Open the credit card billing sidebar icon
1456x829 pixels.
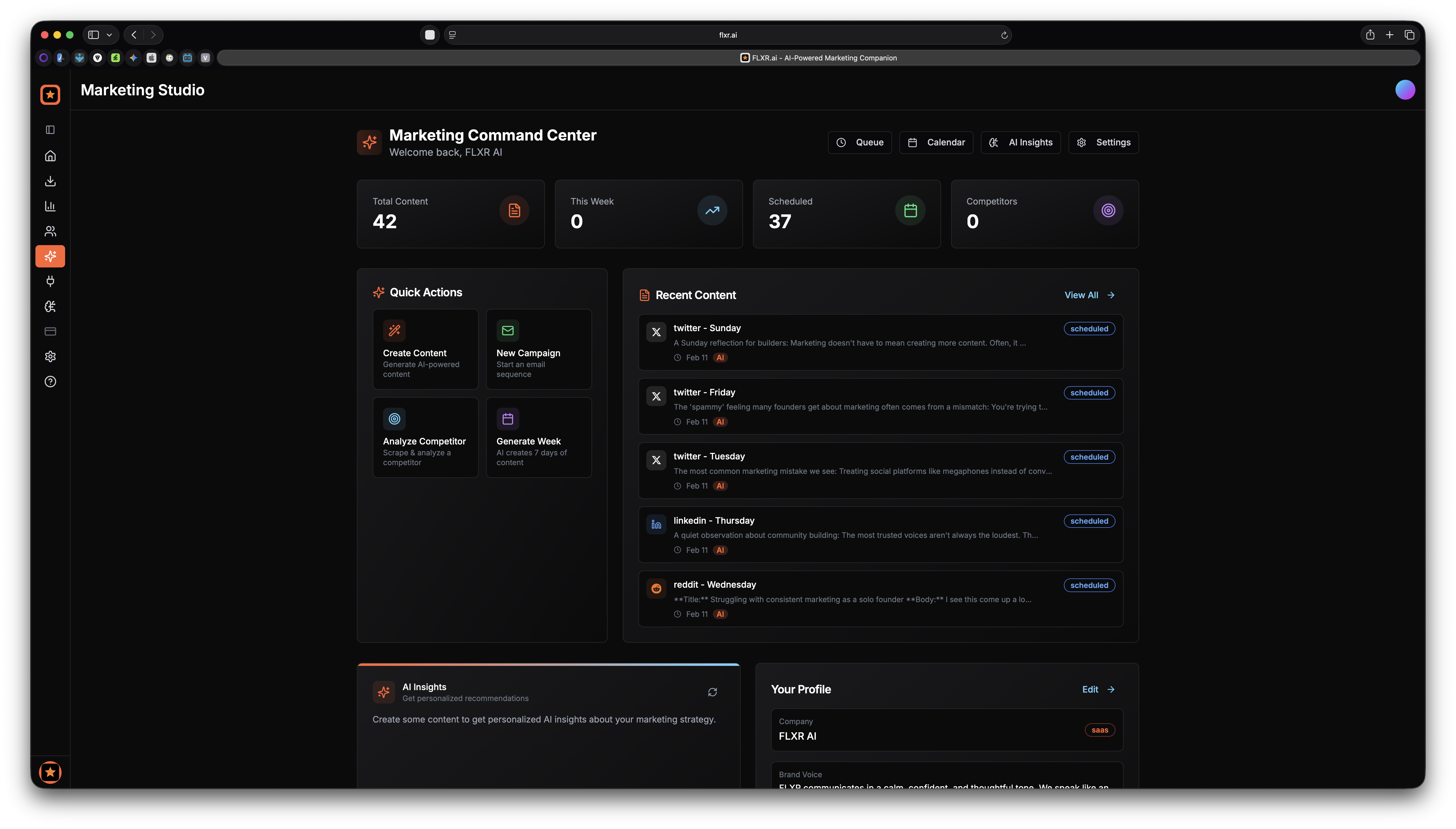pos(50,331)
